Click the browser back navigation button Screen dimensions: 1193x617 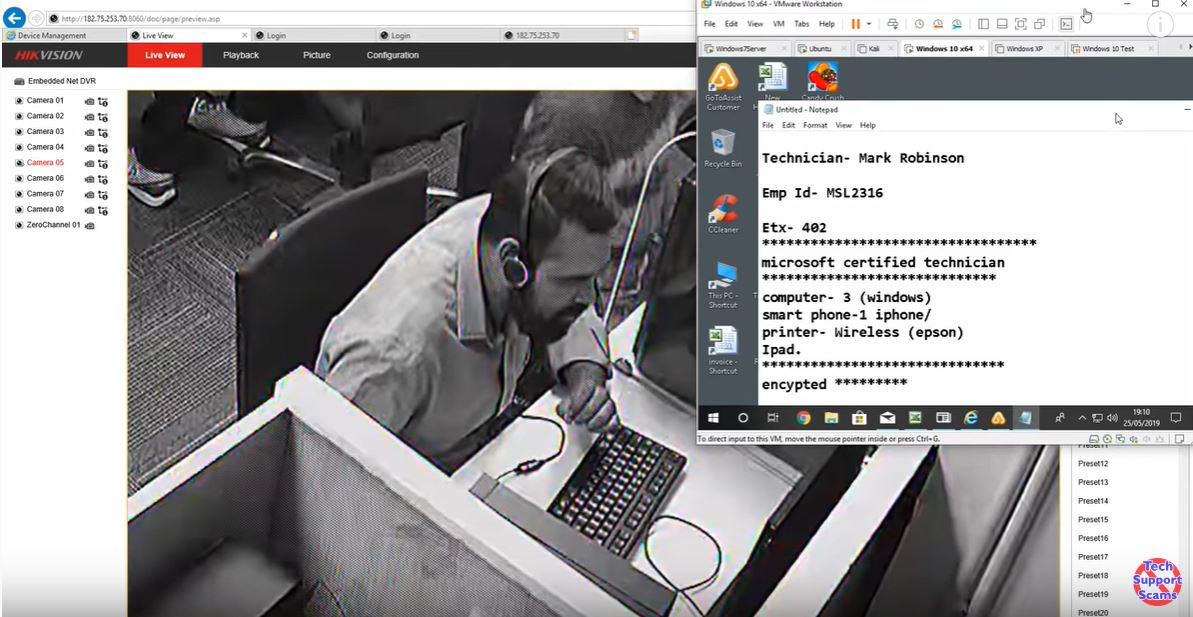coord(13,17)
